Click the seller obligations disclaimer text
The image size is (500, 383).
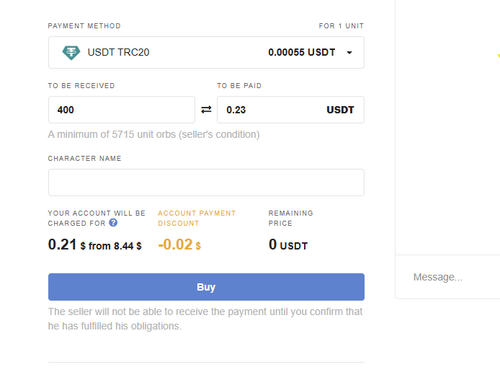pos(205,319)
